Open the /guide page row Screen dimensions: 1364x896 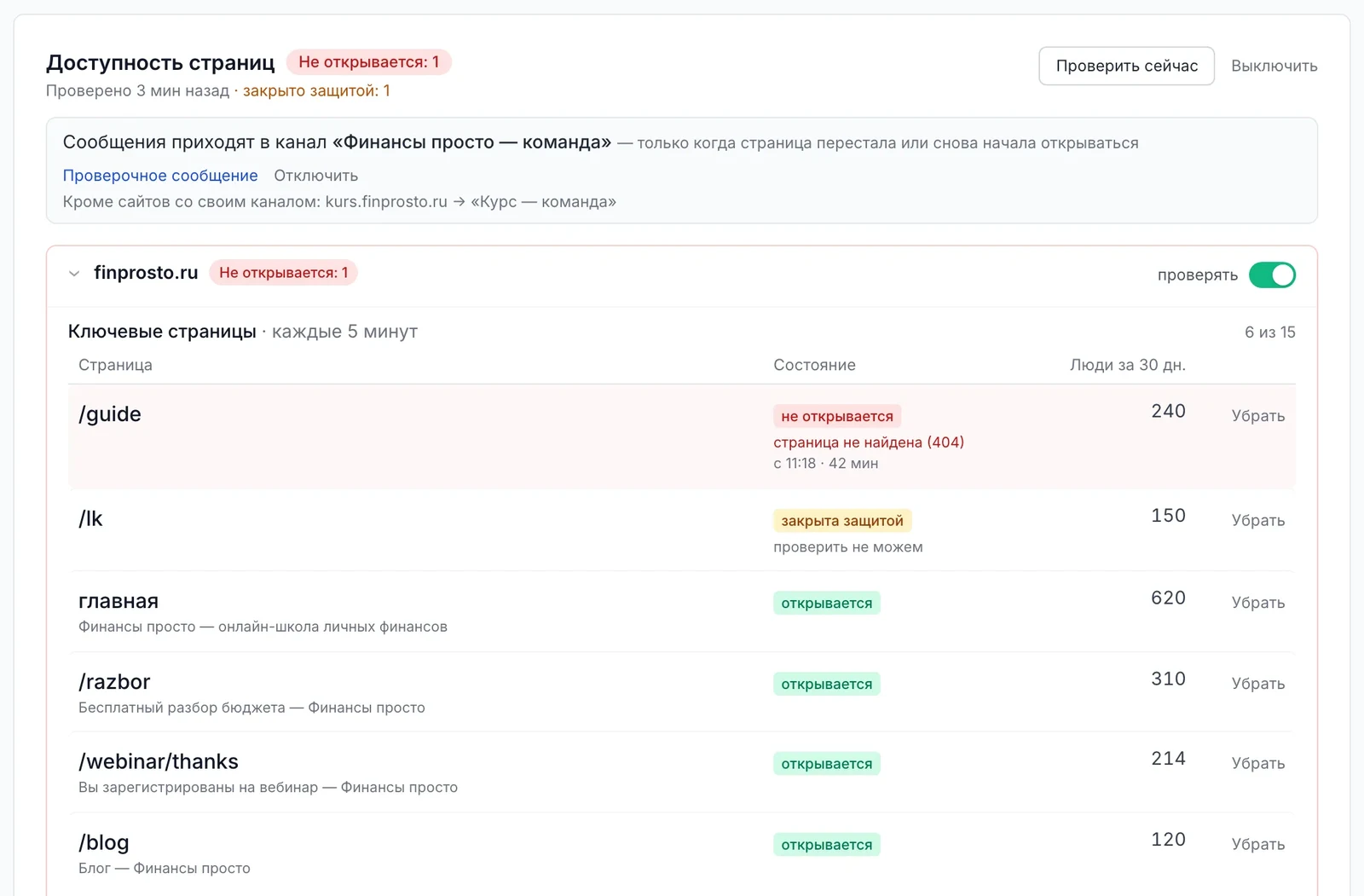pos(681,436)
